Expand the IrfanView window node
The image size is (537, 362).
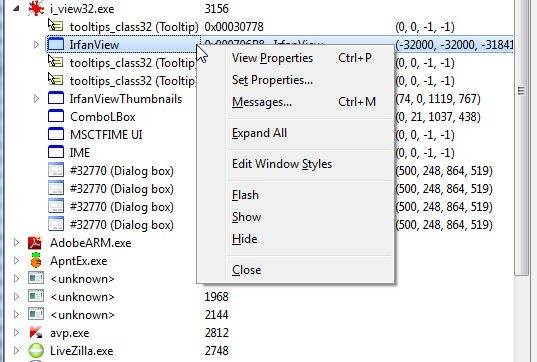coord(36,45)
